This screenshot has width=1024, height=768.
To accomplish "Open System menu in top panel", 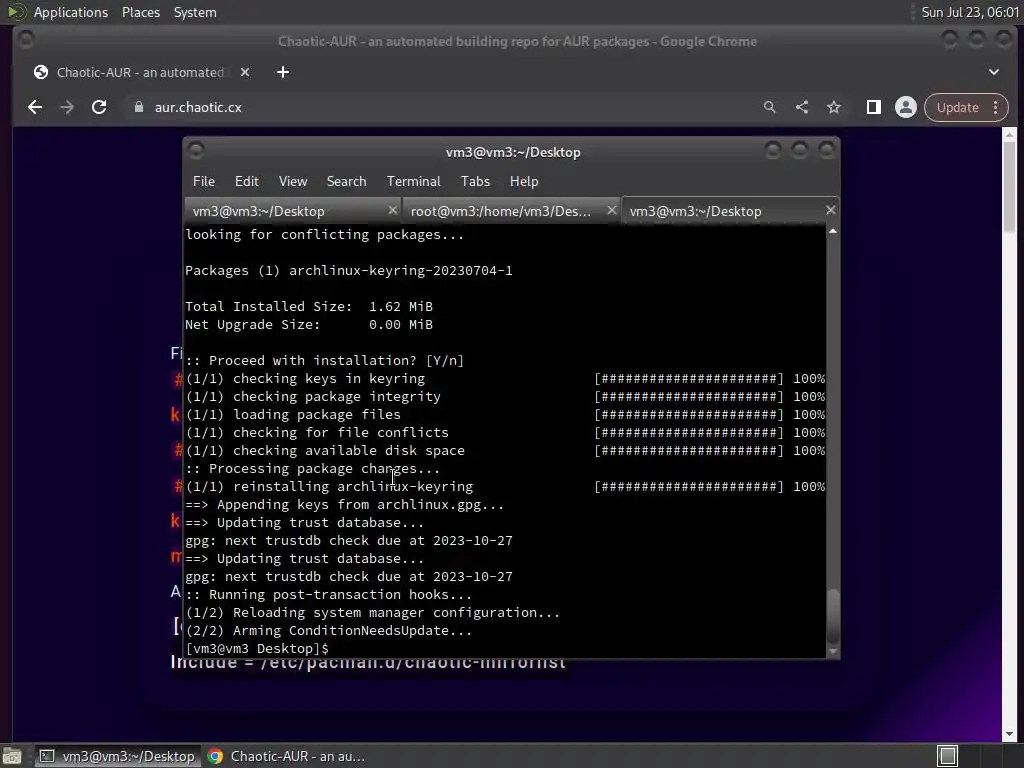I will pyautogui.click(x=195, y=12).
